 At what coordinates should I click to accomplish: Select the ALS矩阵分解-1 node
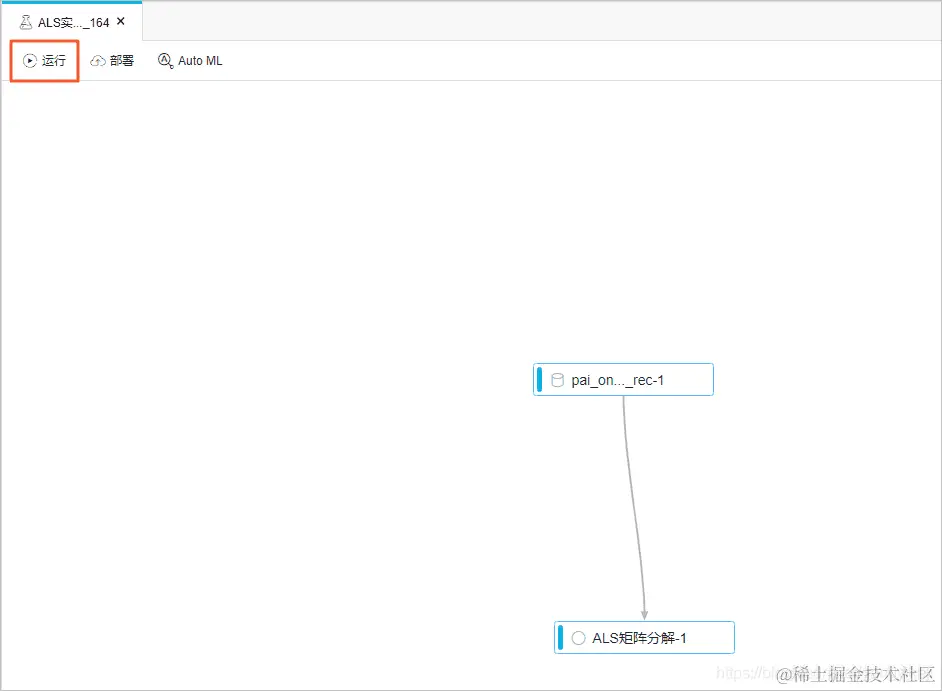click(644, 638)
